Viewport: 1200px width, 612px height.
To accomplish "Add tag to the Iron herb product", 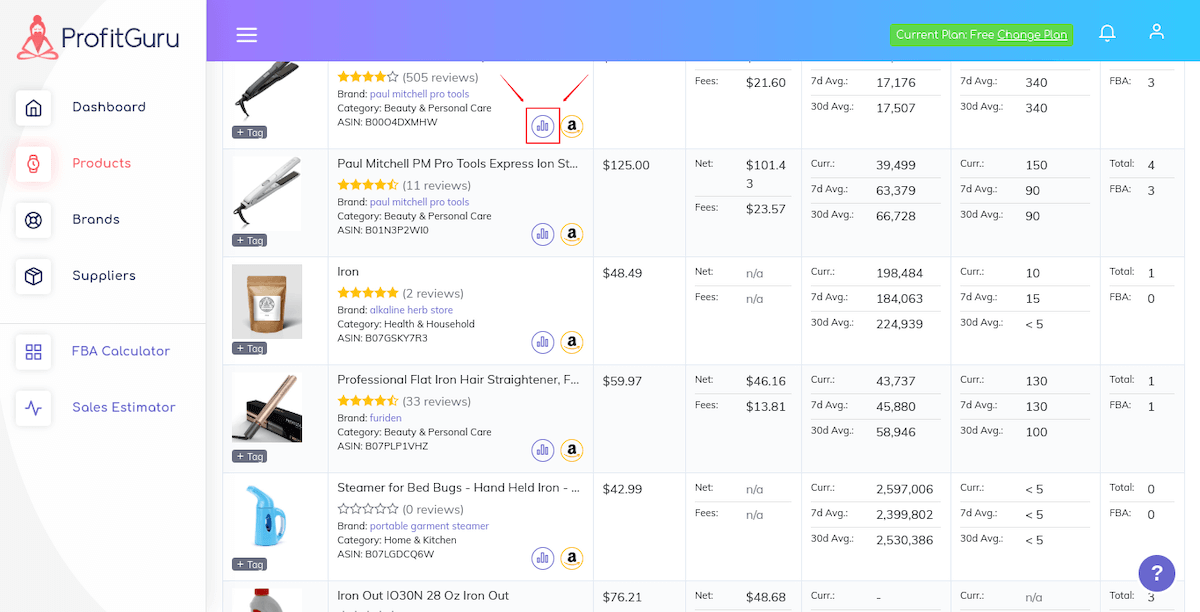I will tap(249, 348).
